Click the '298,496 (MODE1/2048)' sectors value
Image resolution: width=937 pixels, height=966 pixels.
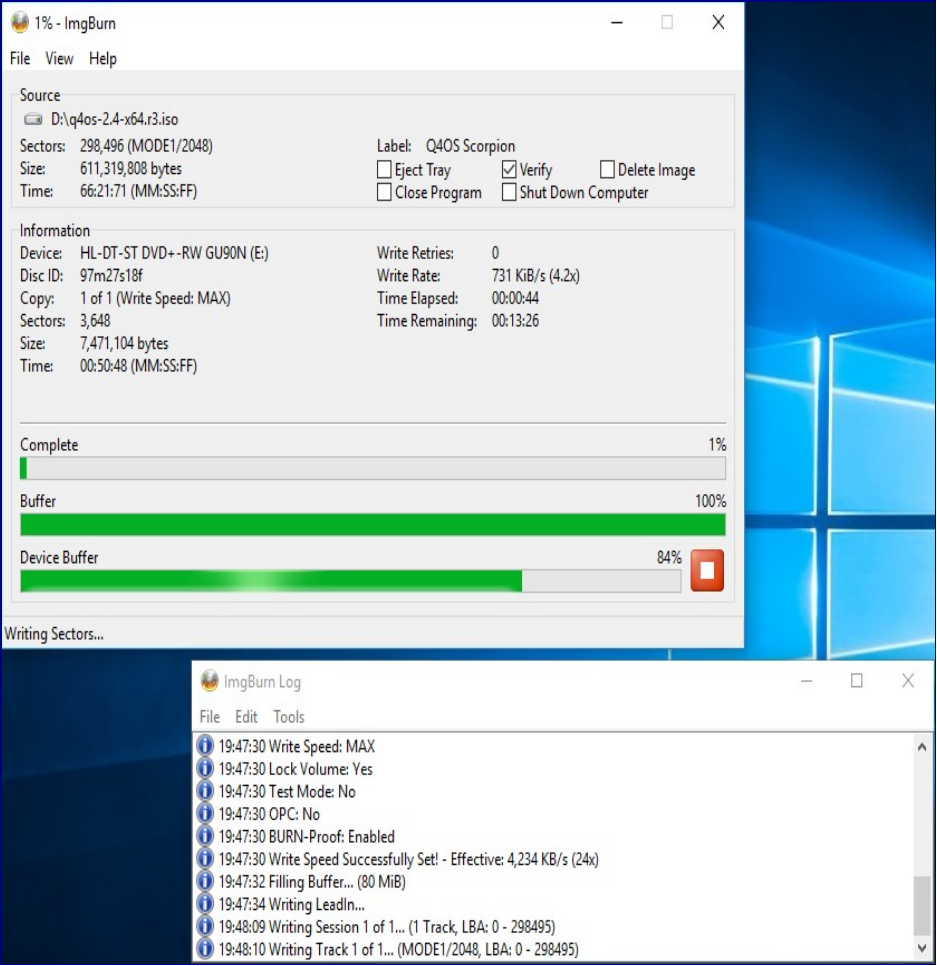[x=146, y=146]
